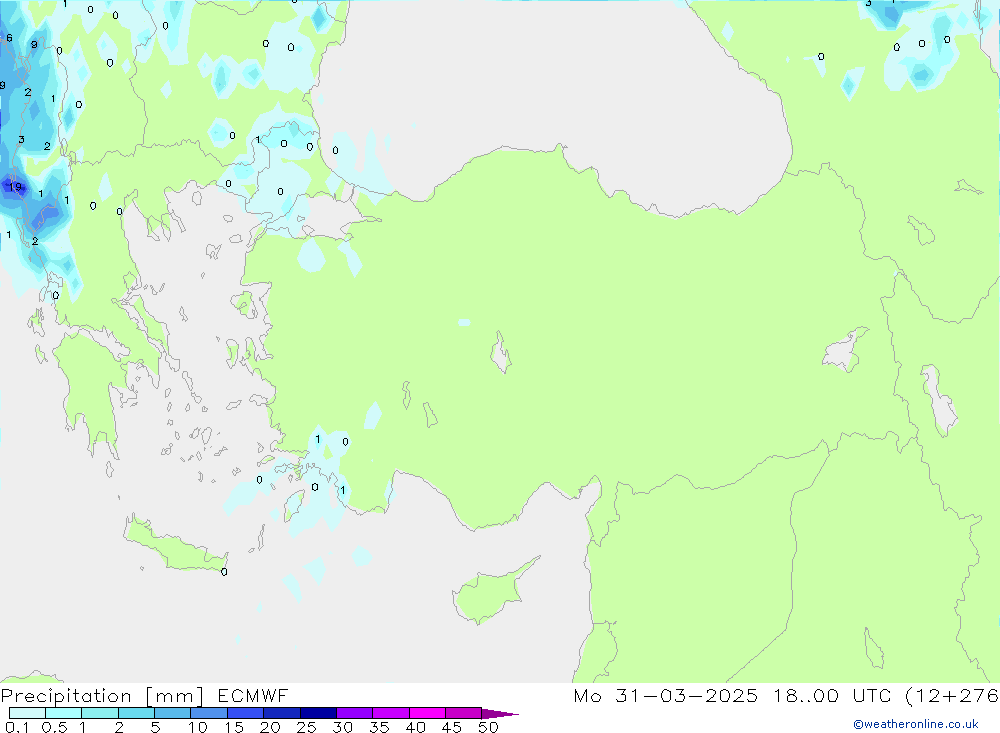1000x733 pixels.
Task: Click the legend scale label '0.1'
Action: [x=16, y=727]
